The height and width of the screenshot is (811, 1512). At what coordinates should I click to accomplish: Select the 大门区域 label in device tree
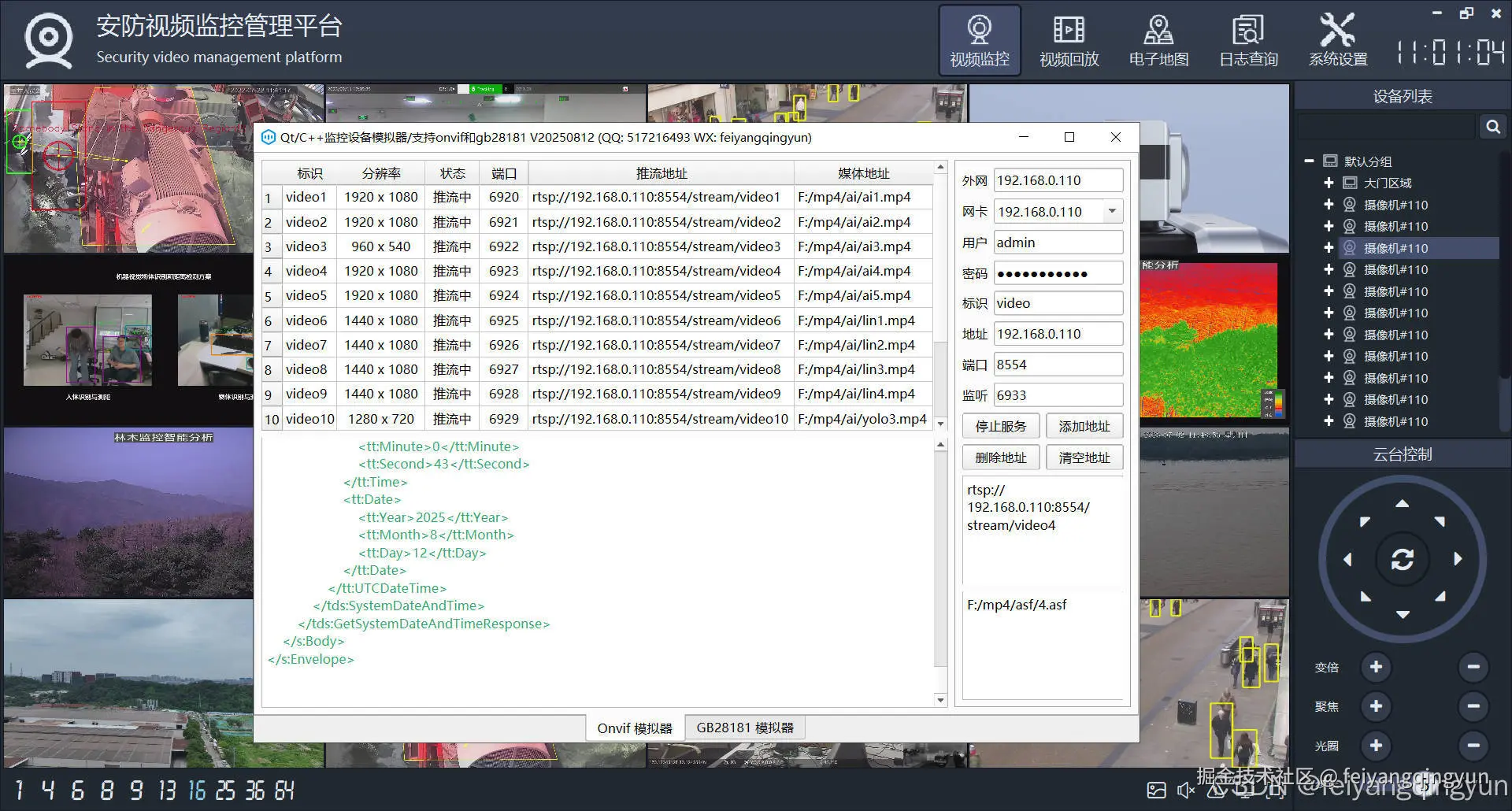click(1388, 183)
